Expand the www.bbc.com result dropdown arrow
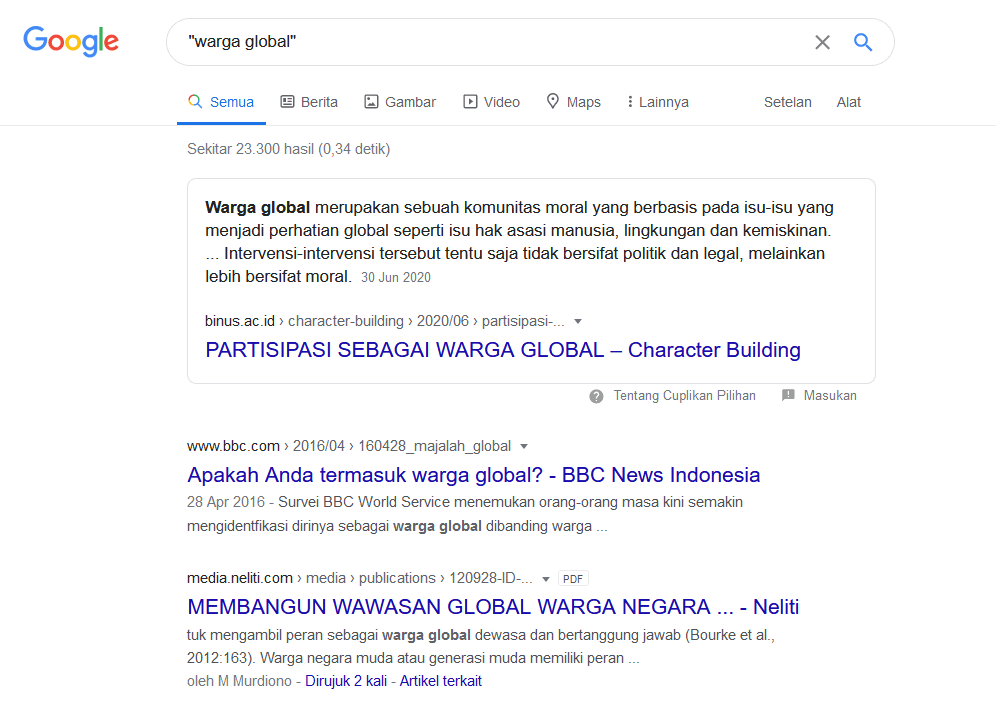The height and width of the screenshot is (707, 996). [x=524, y=447]
